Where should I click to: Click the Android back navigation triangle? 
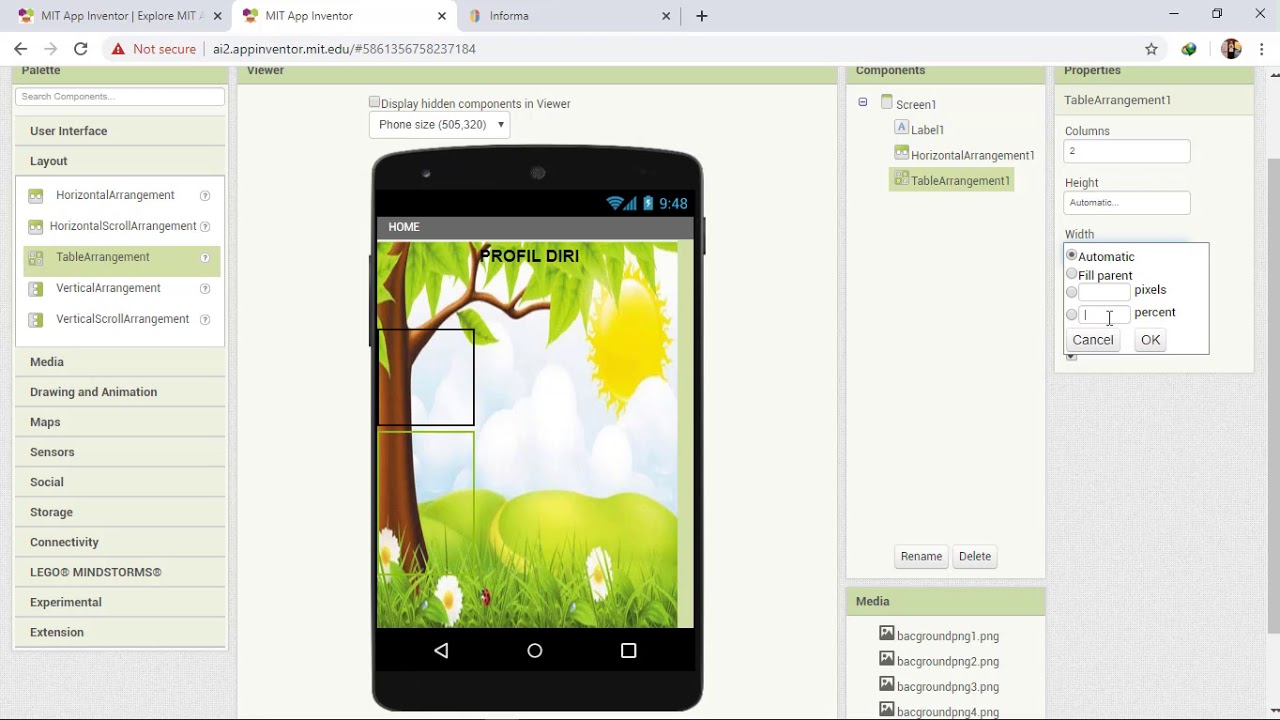point(441,651)
